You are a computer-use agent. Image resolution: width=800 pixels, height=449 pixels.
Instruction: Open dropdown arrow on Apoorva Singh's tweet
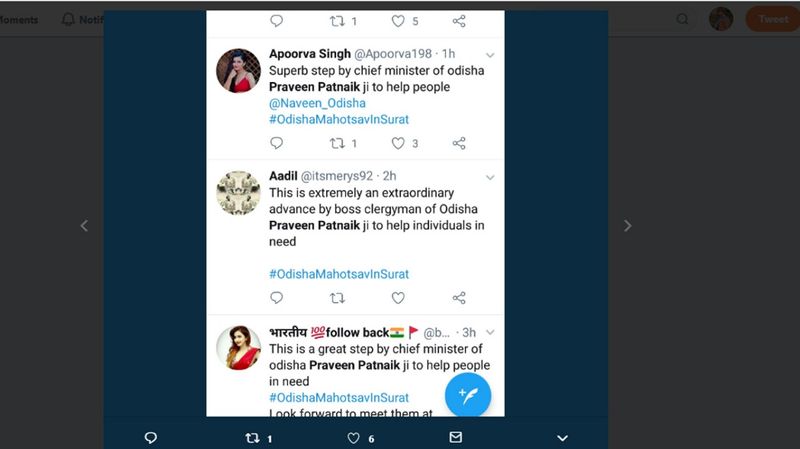490,55
